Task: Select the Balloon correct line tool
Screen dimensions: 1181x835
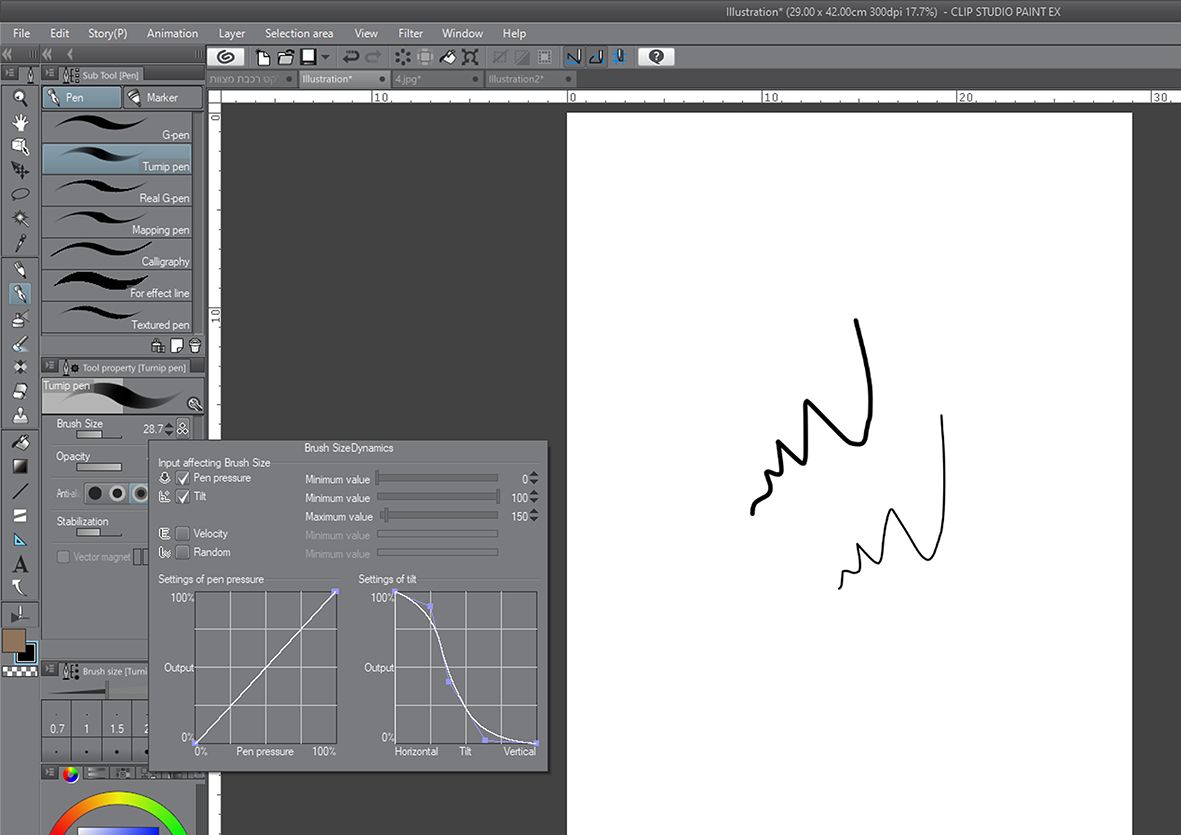Action: click(20, 587)
